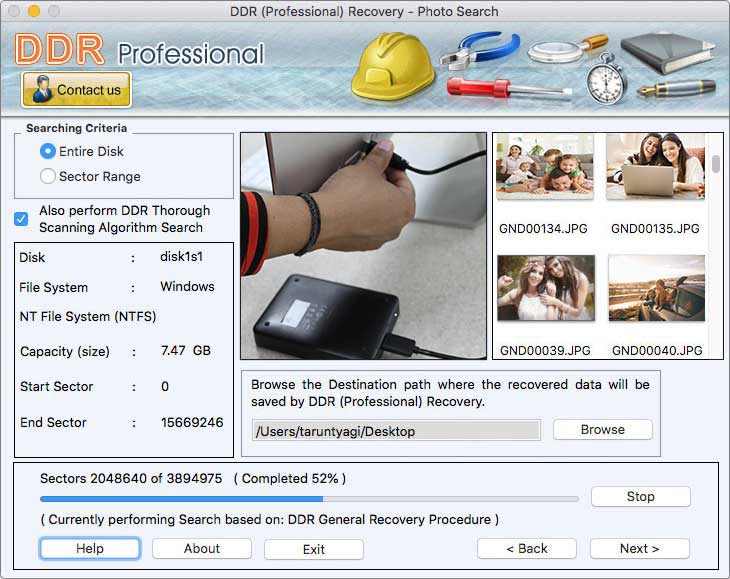Click the End Sector value 15669246
Image resolution: width=730 pixels, height=579 pixels.
coord(192,422)
